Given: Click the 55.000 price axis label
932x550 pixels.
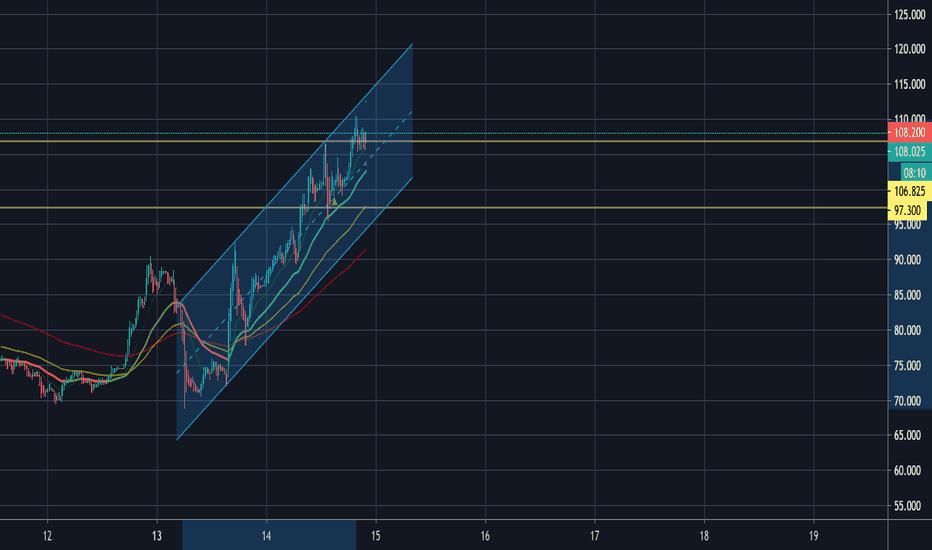Looking at the screenshot, I should click(908, 506).
